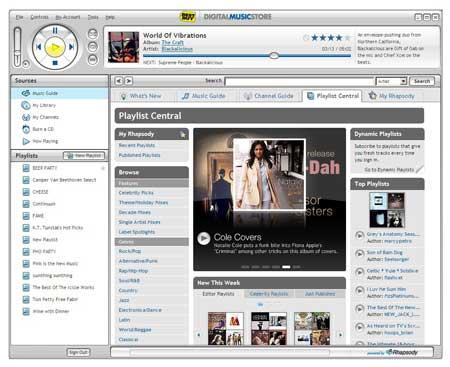Click the browser forward arrow button
Screen dimensions: 450x367
129,81
